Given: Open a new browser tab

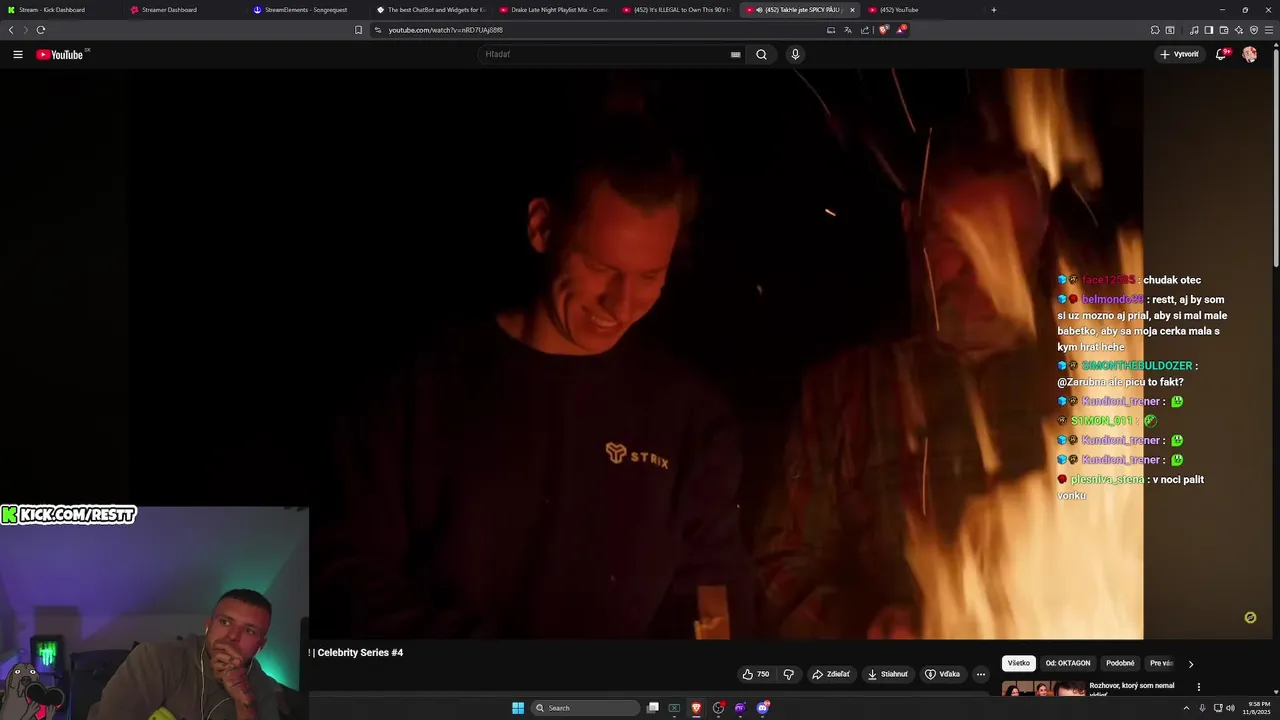Looking at the screenshot, I should (993, 10).
